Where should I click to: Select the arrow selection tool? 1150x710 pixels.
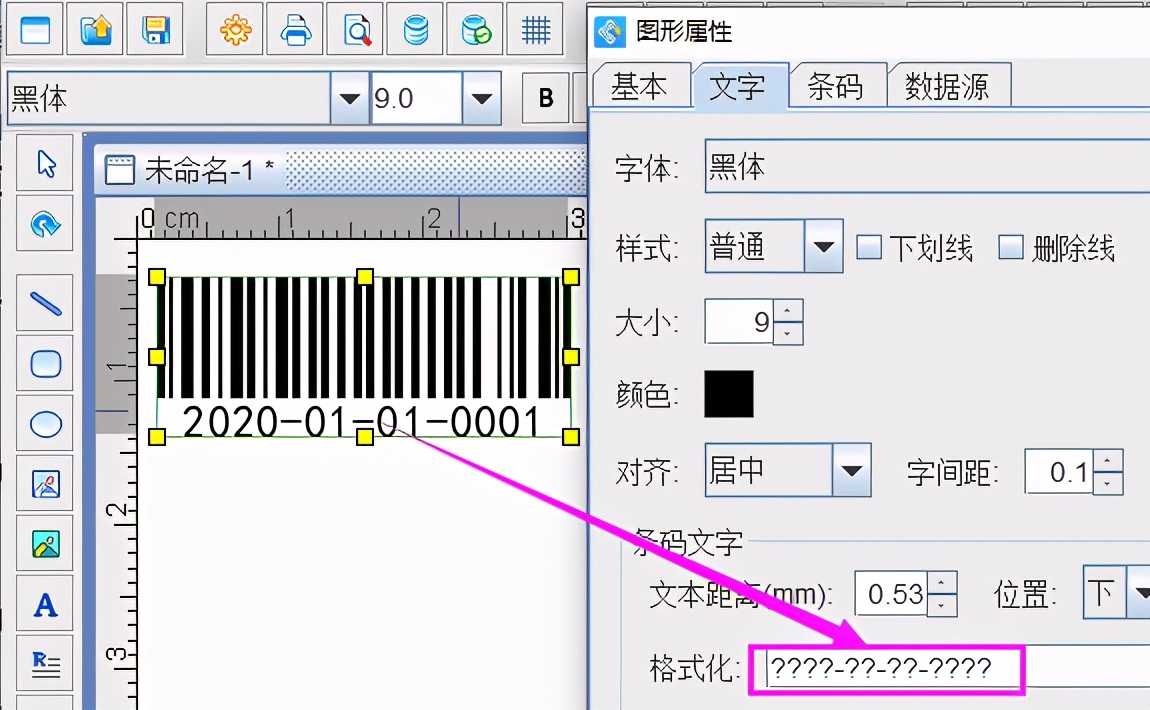44,162
